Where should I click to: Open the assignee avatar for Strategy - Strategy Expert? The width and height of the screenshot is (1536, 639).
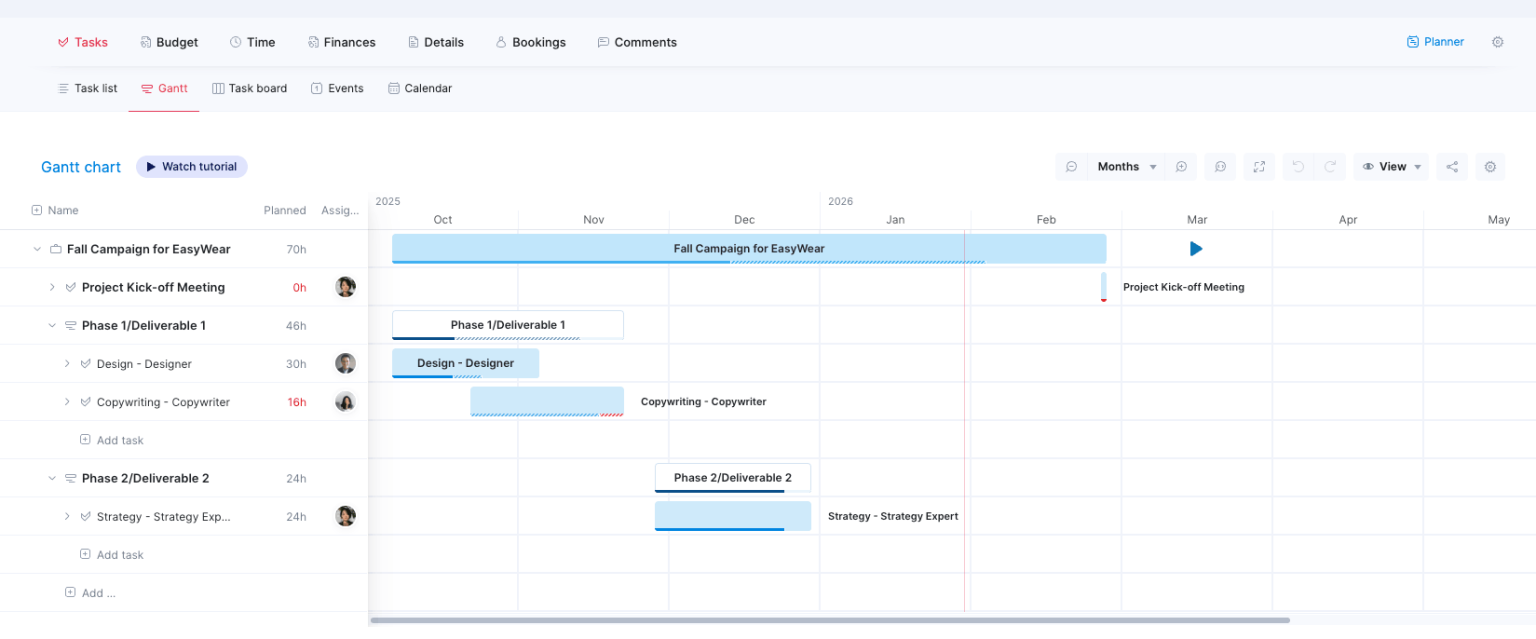[x=345, y=516]
